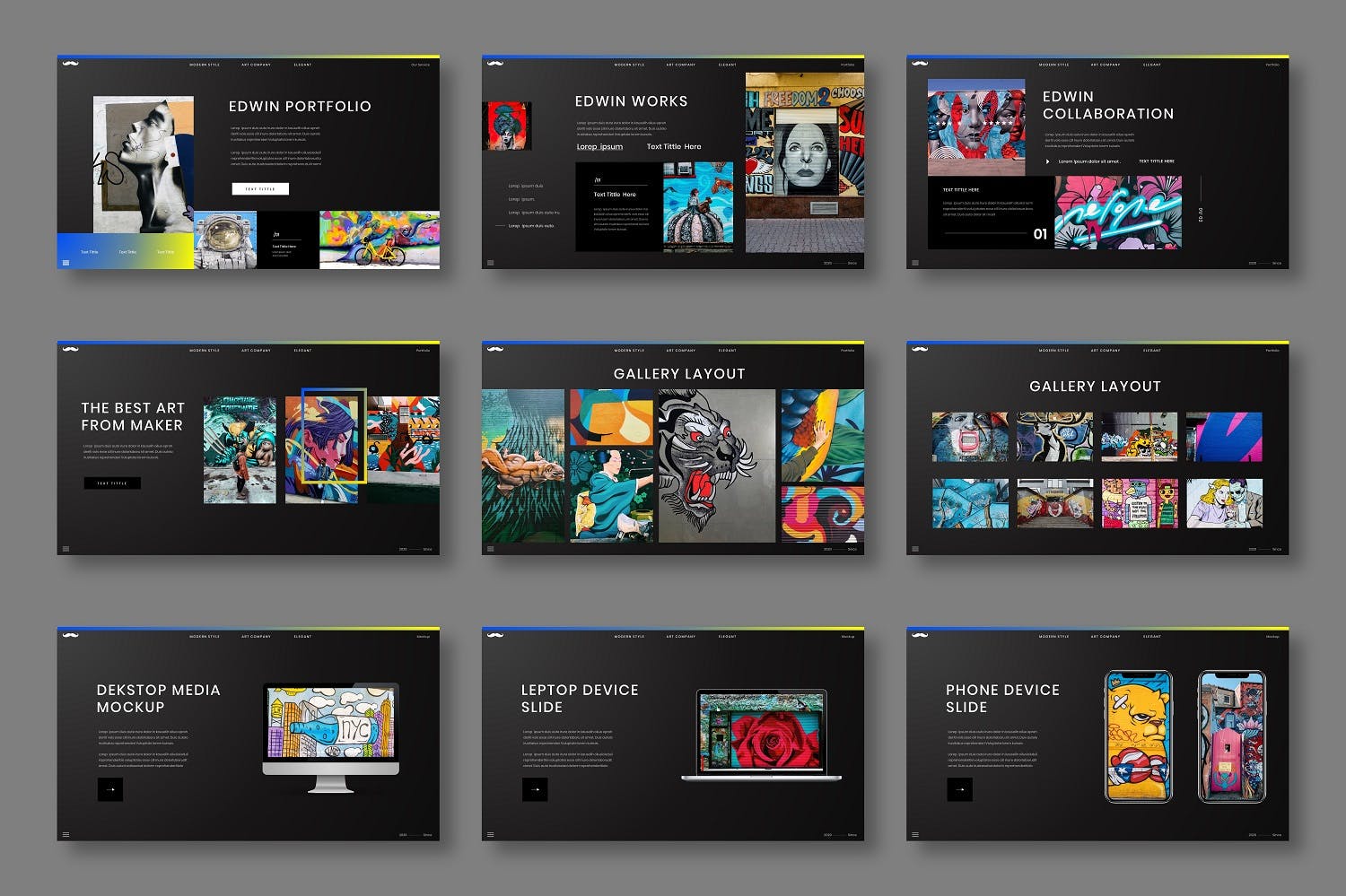This screenshot has width=1346, height=896.
Task: Click white Text Tittle button on Edwin Portfolio
Action: click(260, 189)
